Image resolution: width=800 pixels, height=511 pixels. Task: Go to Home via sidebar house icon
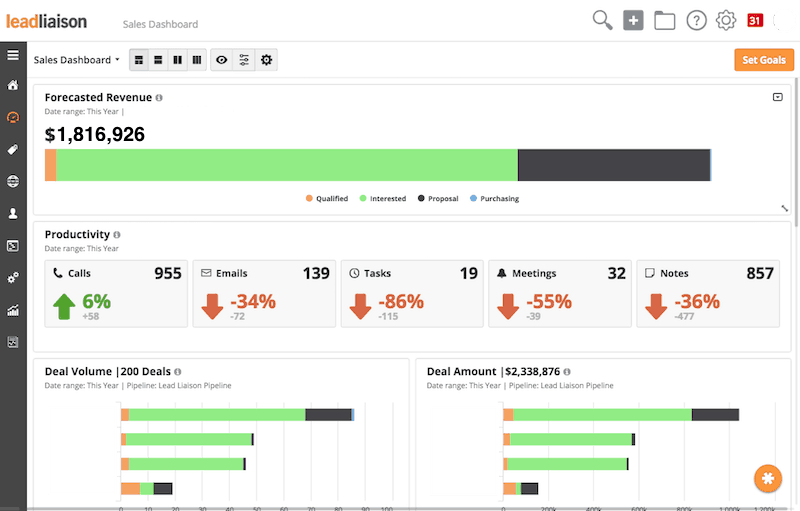coord(13,85)
